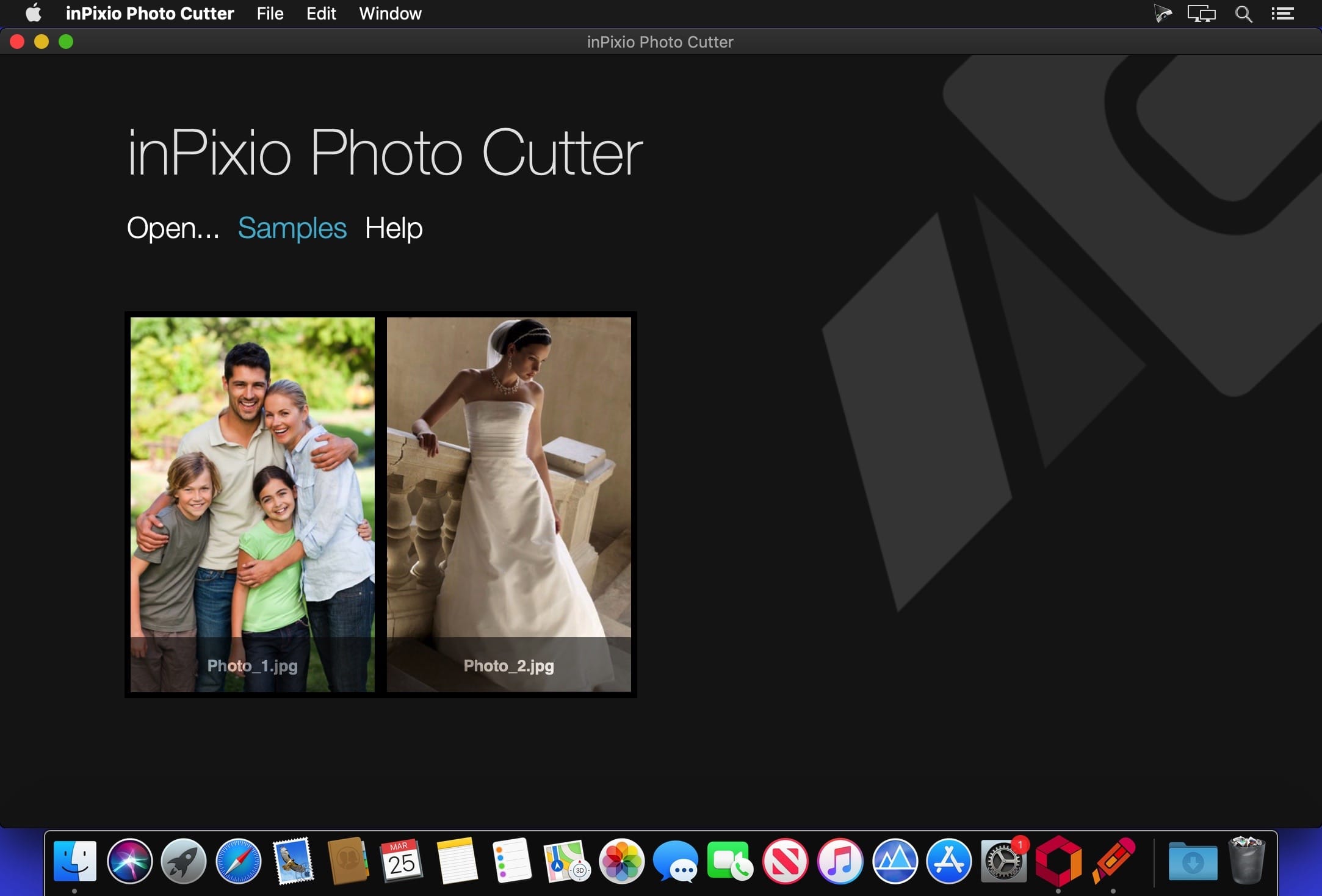Open the Maps app in dock

point(566,861)
